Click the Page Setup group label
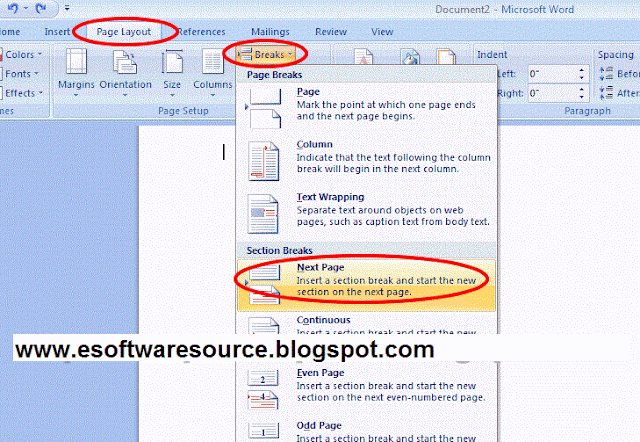 (183, 111)
